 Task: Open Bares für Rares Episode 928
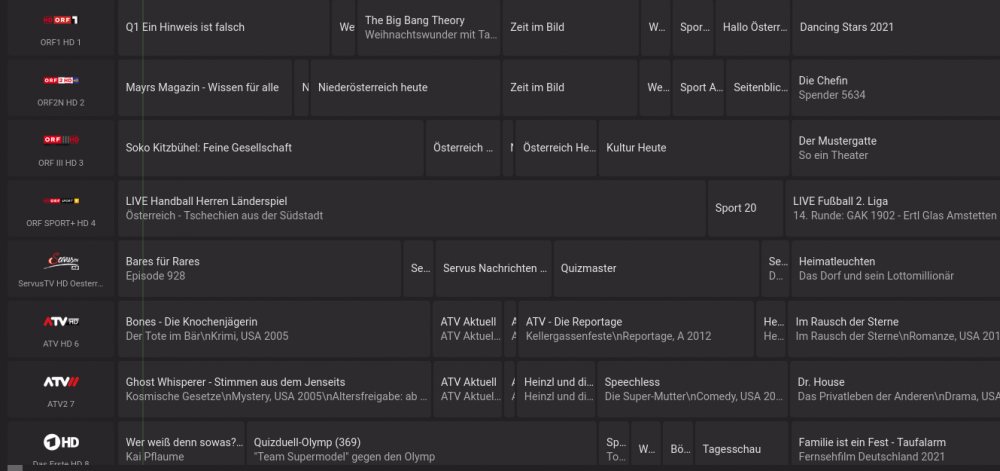tap(260, 268)
